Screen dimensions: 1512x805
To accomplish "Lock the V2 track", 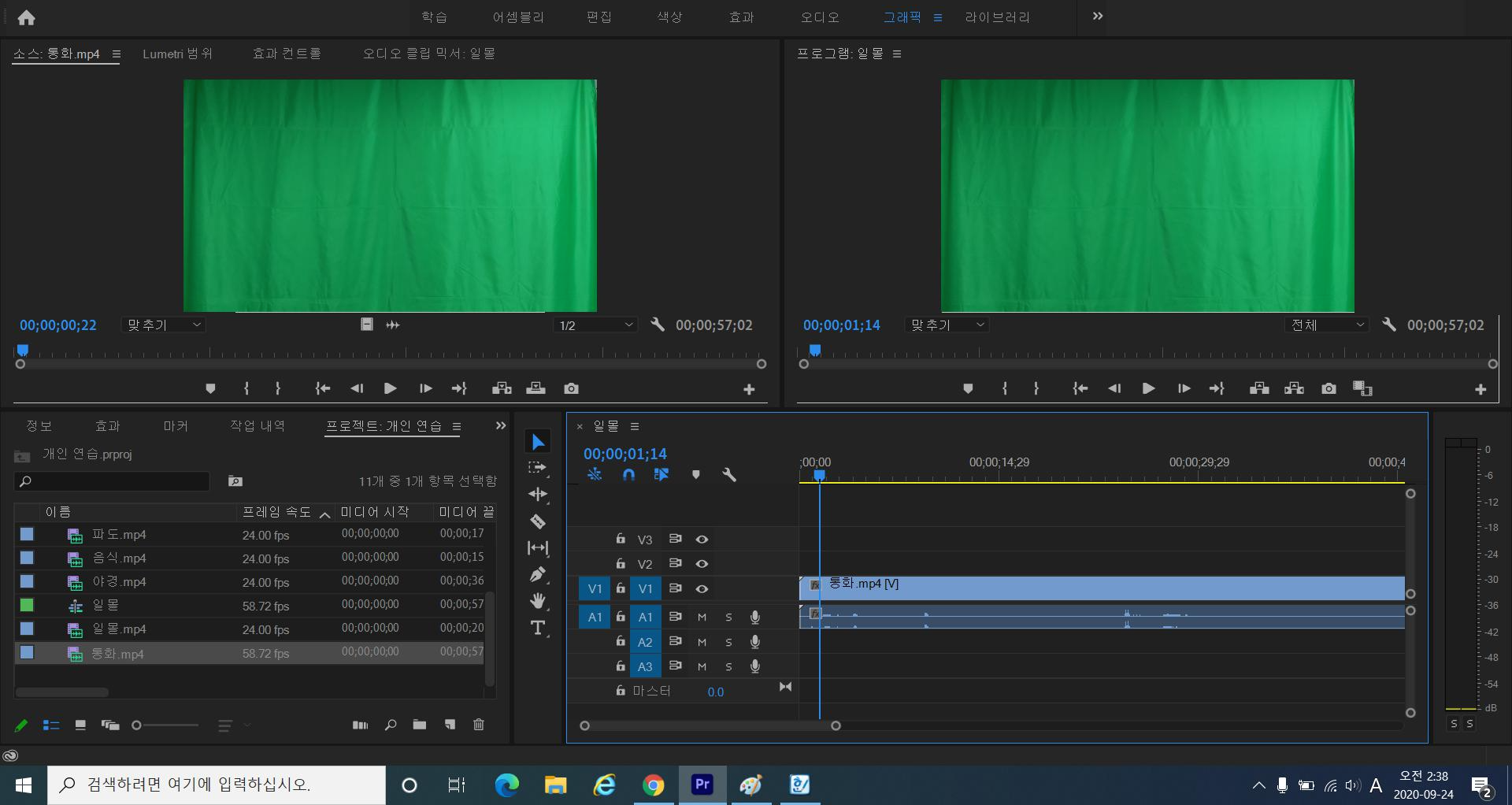I will pyautogui.click(x=621, y=564).
